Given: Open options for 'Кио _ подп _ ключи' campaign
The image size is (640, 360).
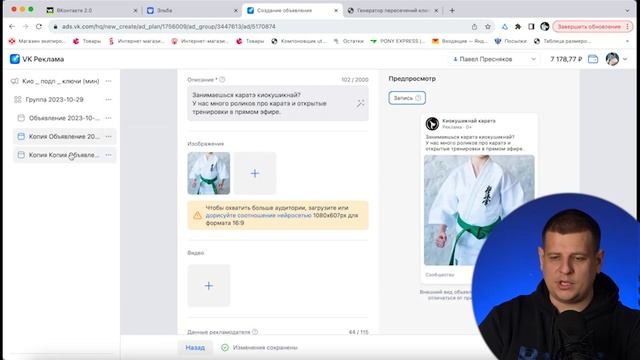Looking at the screenshot, I should pos(109,81).
